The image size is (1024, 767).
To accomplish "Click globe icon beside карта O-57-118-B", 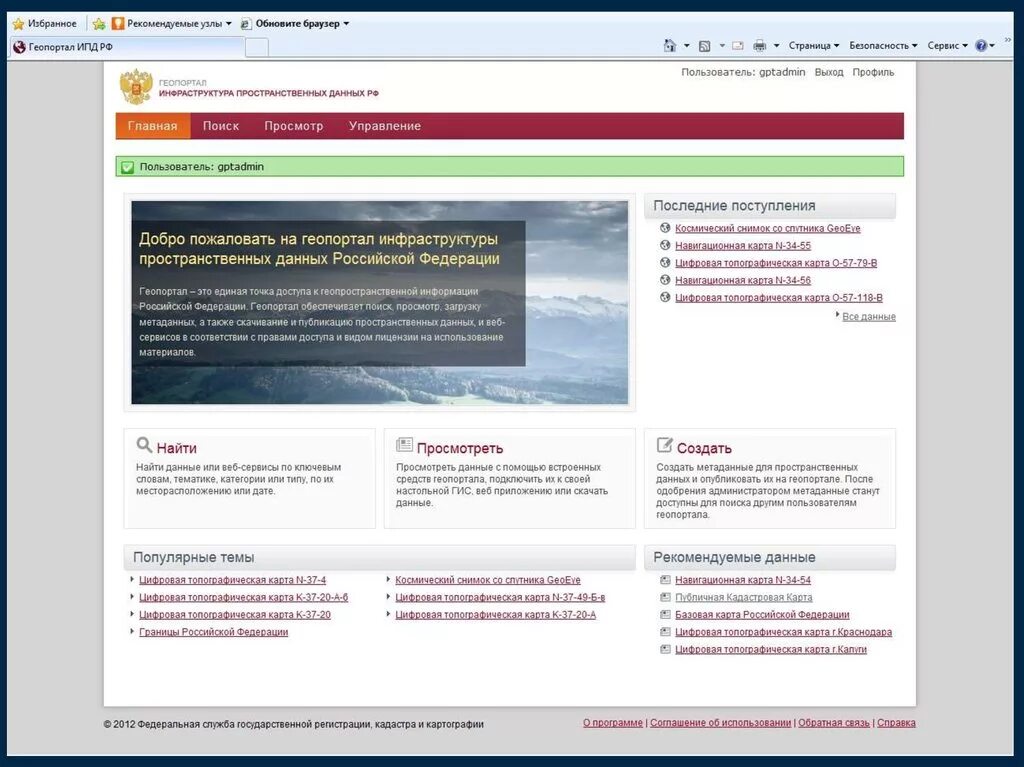I will pos(665,297).
